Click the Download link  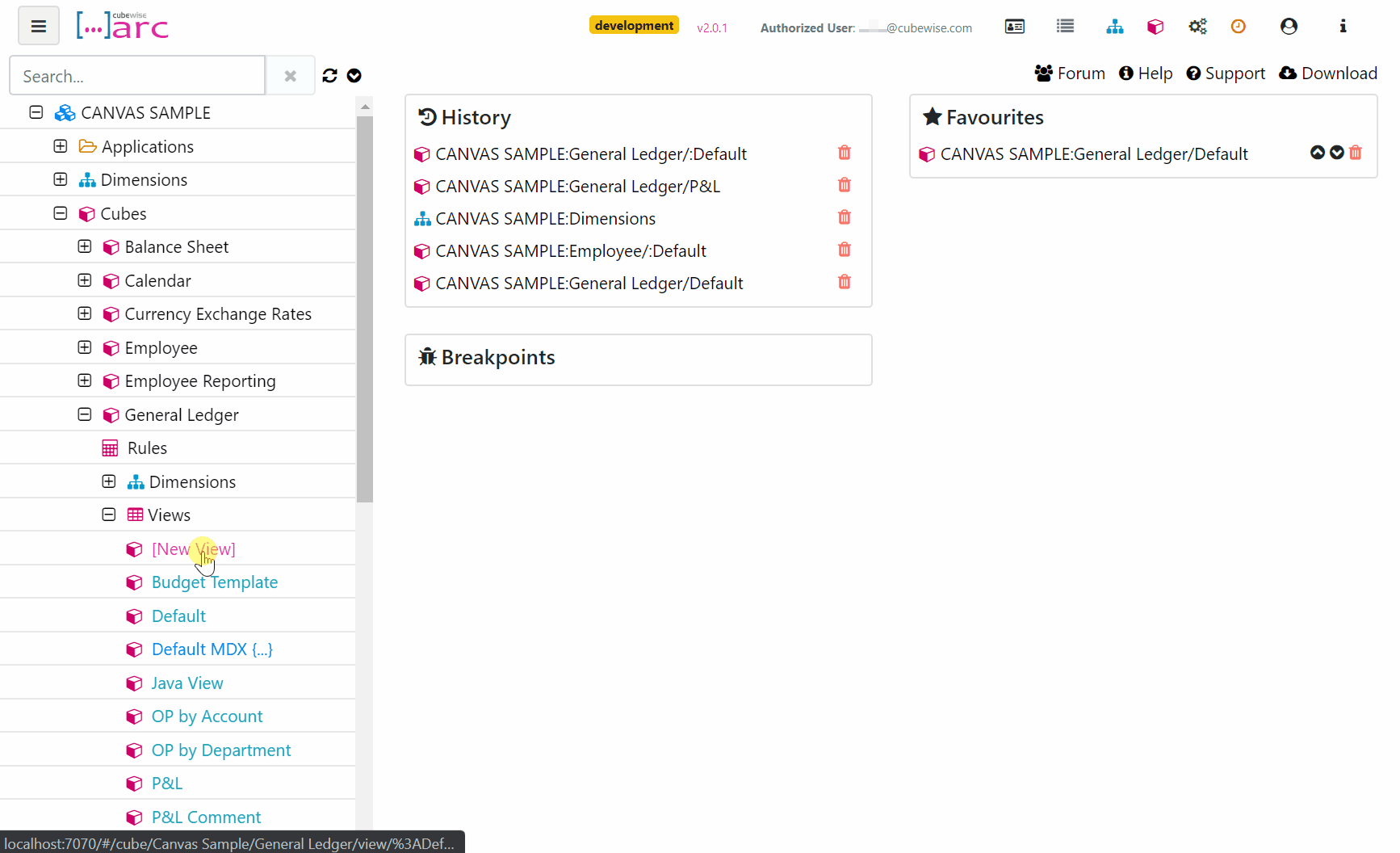(x=1328, y=74)
